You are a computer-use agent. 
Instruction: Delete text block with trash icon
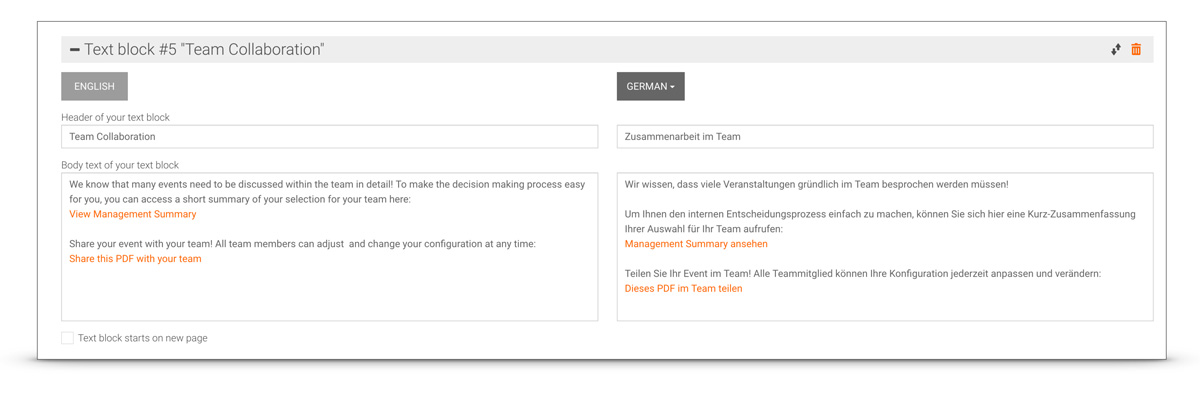click(x=1136, y=50)
